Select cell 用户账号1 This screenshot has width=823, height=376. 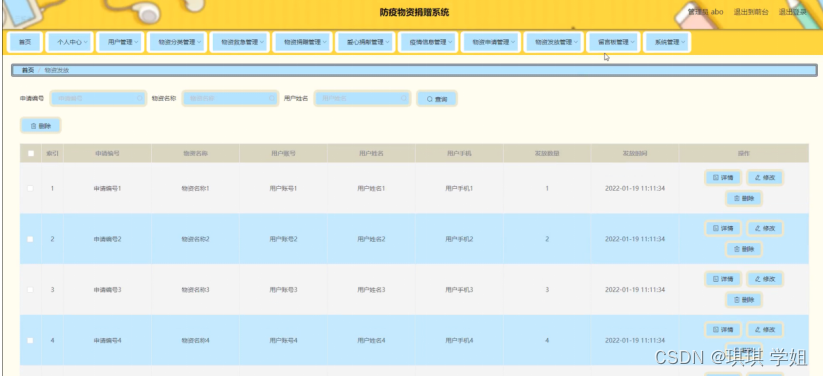click(x=283, y=188)
